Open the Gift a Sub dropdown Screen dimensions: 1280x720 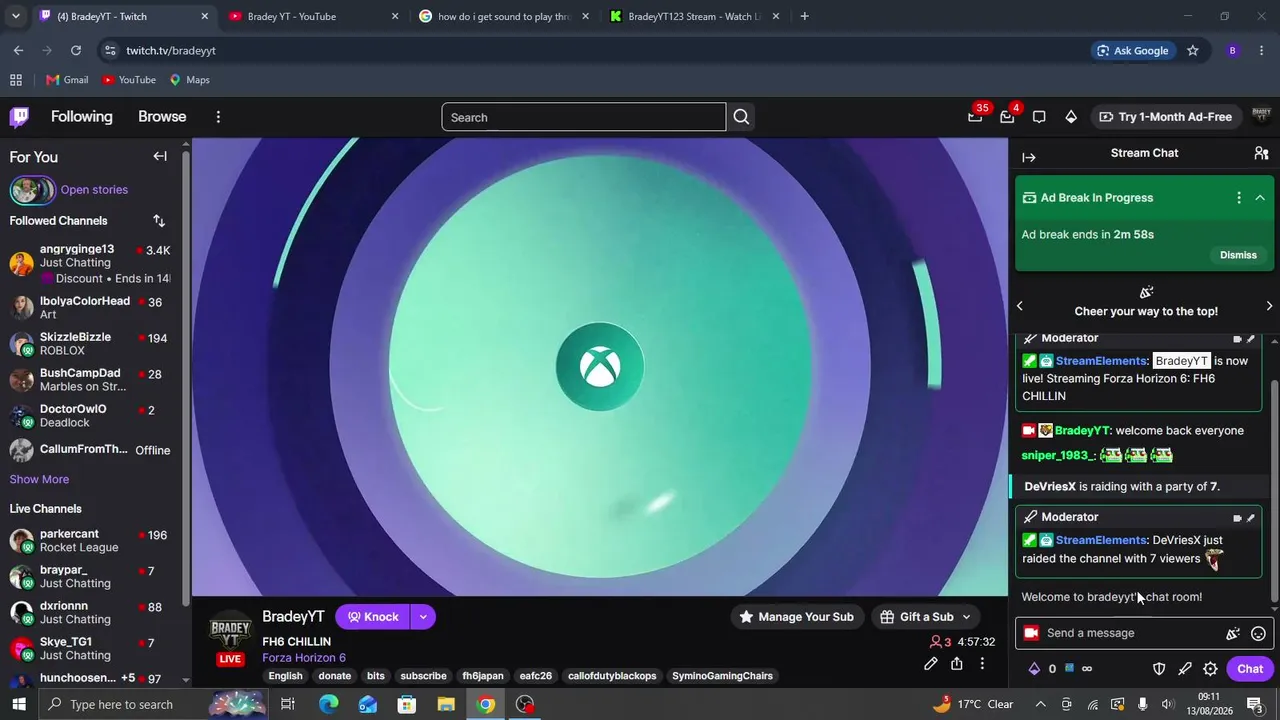coord(926,617)
